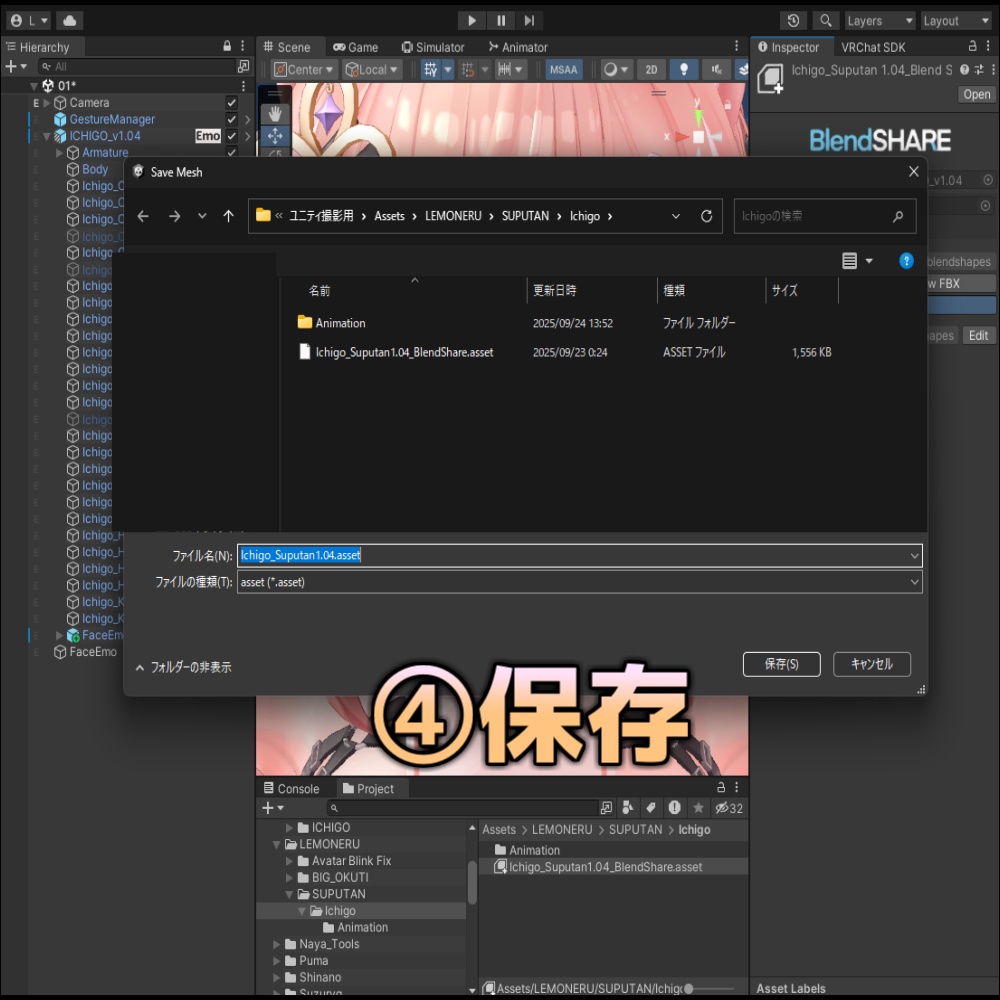Select the Inspector tab

point(789,47)
